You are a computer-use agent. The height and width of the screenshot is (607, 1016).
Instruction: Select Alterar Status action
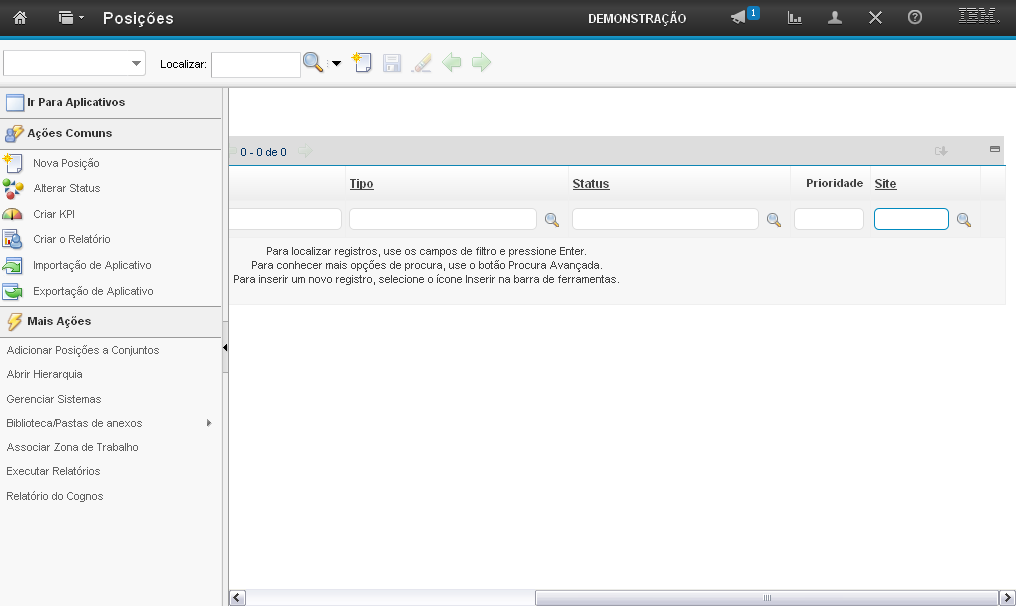tap(66, 188)
